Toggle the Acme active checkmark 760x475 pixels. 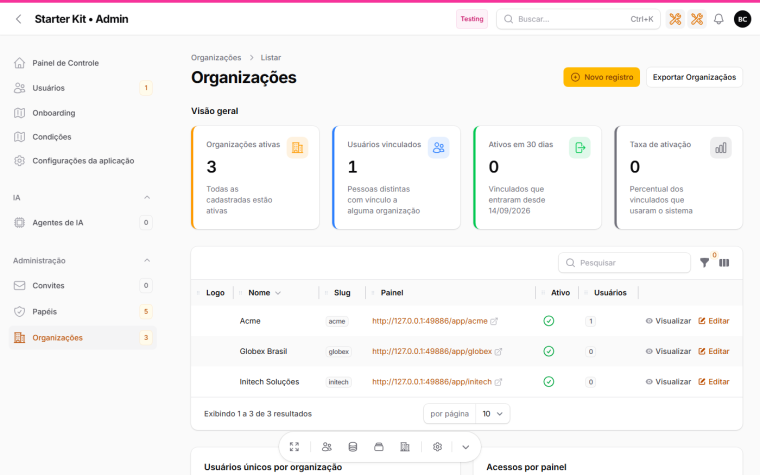549,321
